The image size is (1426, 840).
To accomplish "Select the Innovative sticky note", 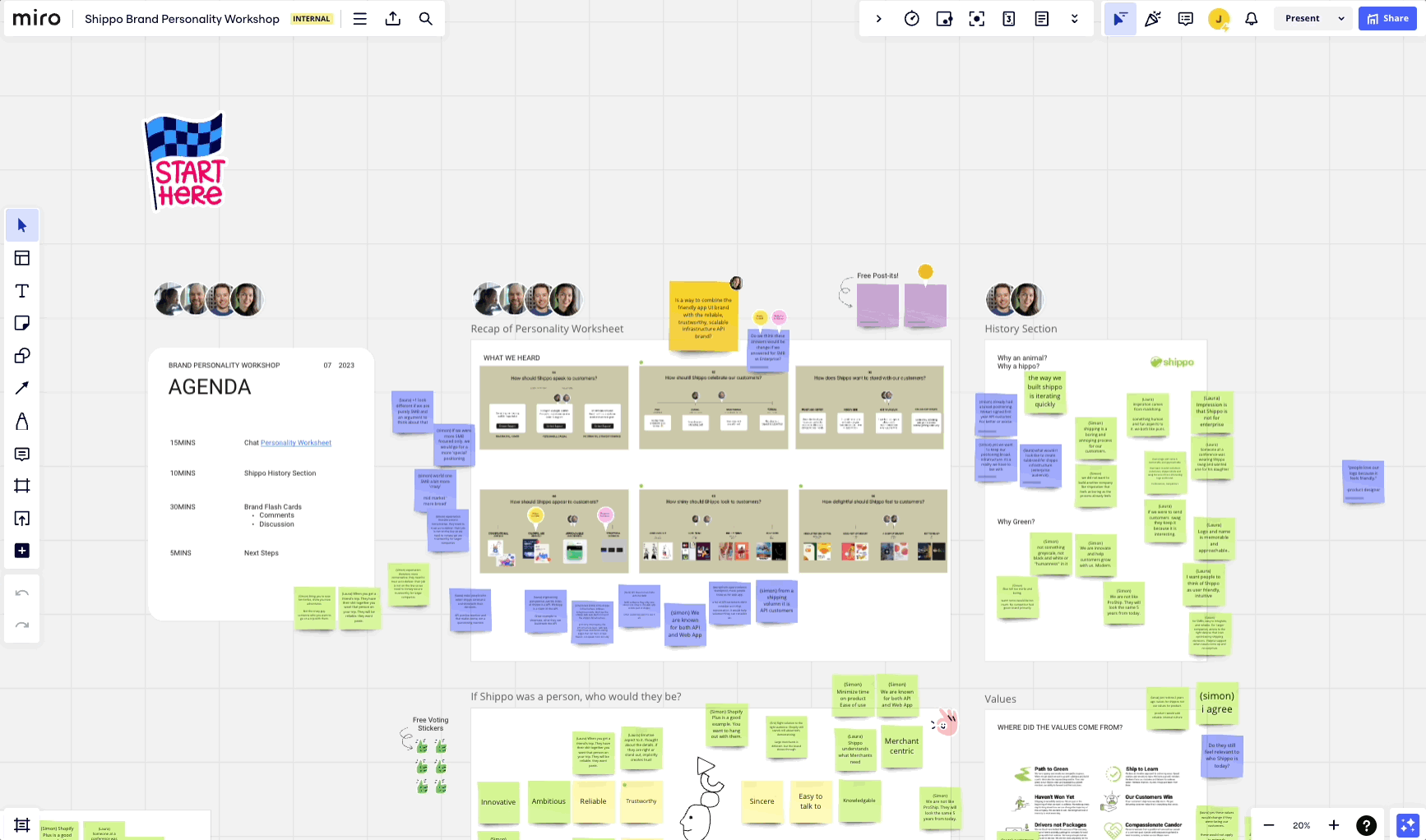I will 498,802.
